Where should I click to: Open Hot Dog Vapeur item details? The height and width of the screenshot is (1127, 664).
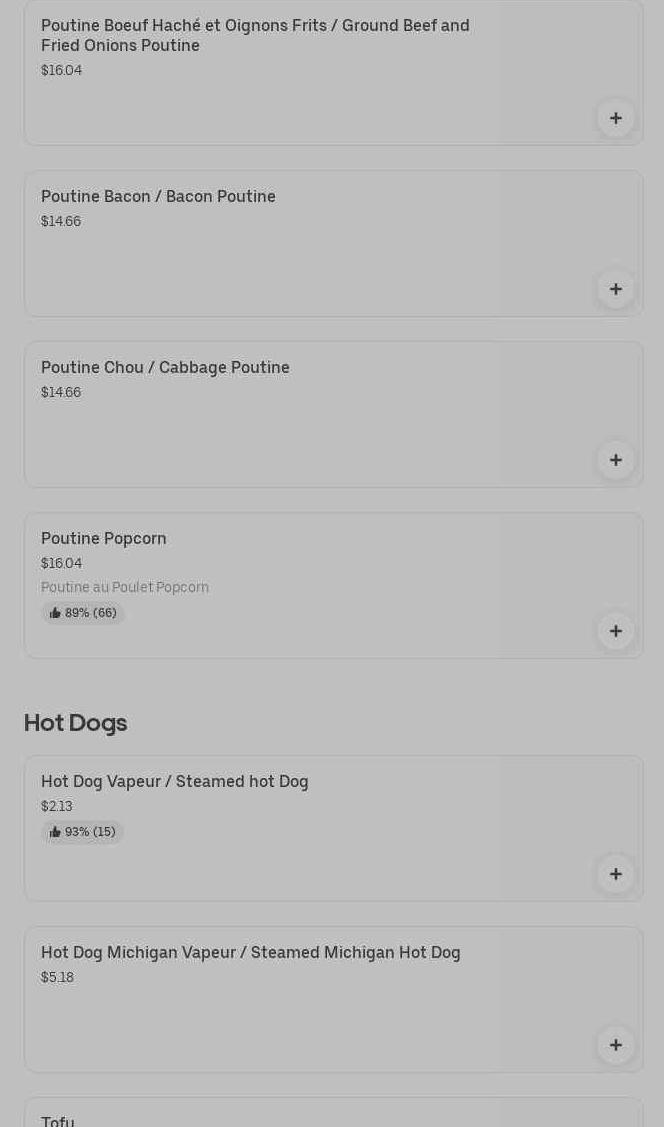pos(175,782)
